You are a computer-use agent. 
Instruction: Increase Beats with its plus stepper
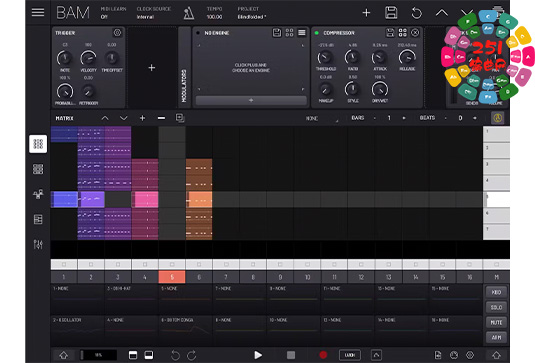[x=475, y=118]
